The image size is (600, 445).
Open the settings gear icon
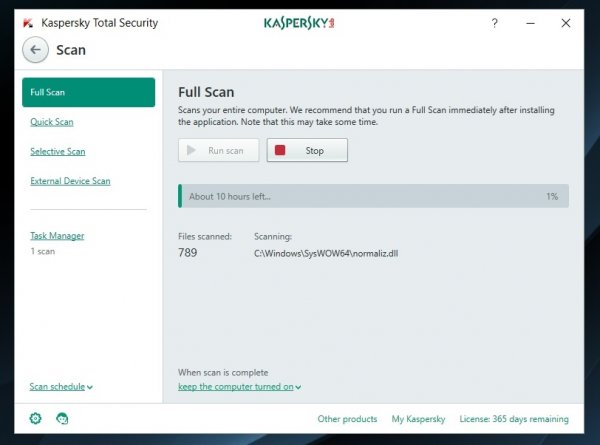pos(36,418)
